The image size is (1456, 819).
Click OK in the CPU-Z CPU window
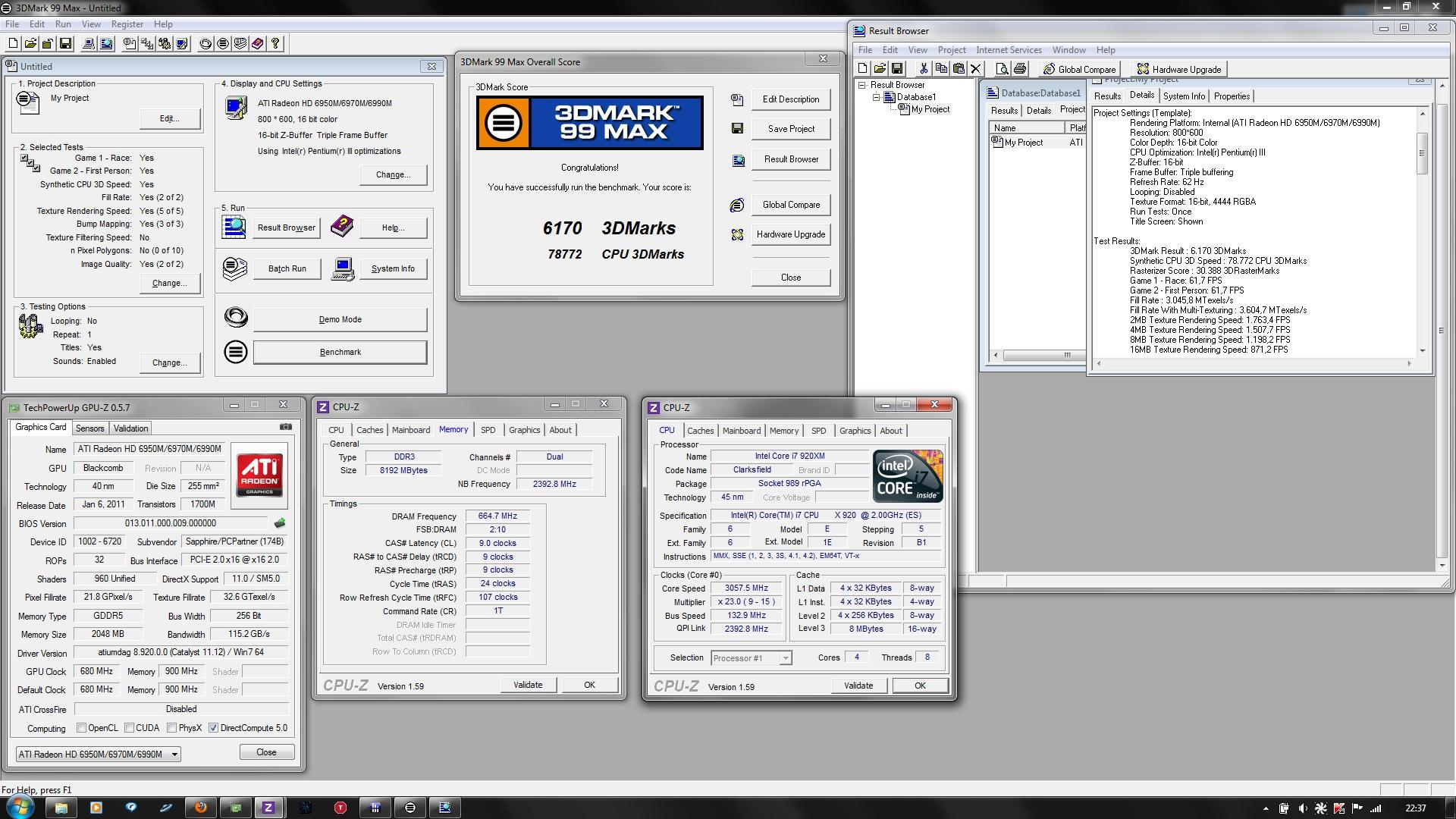pos(920,686)
